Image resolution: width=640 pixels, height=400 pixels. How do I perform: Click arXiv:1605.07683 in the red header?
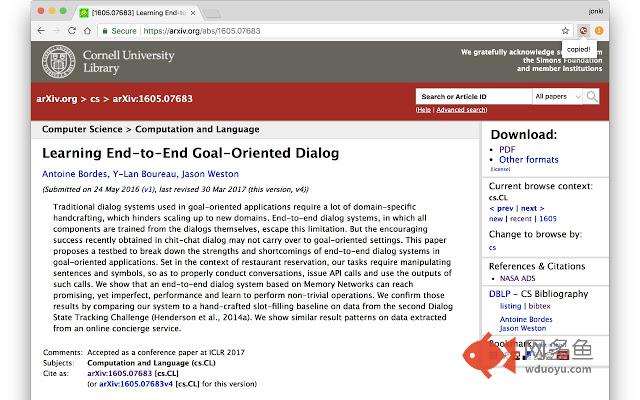153,99
